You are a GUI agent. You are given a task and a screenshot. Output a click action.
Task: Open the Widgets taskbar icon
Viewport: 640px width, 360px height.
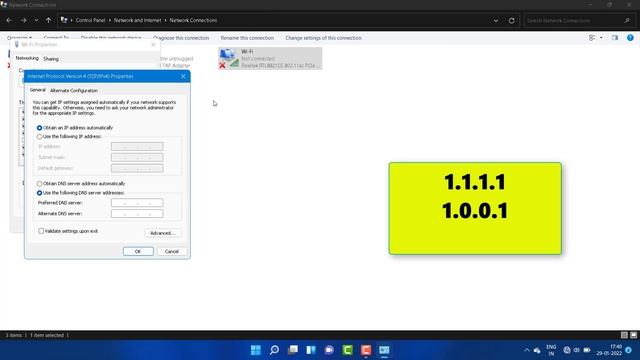tap(311, 350)
